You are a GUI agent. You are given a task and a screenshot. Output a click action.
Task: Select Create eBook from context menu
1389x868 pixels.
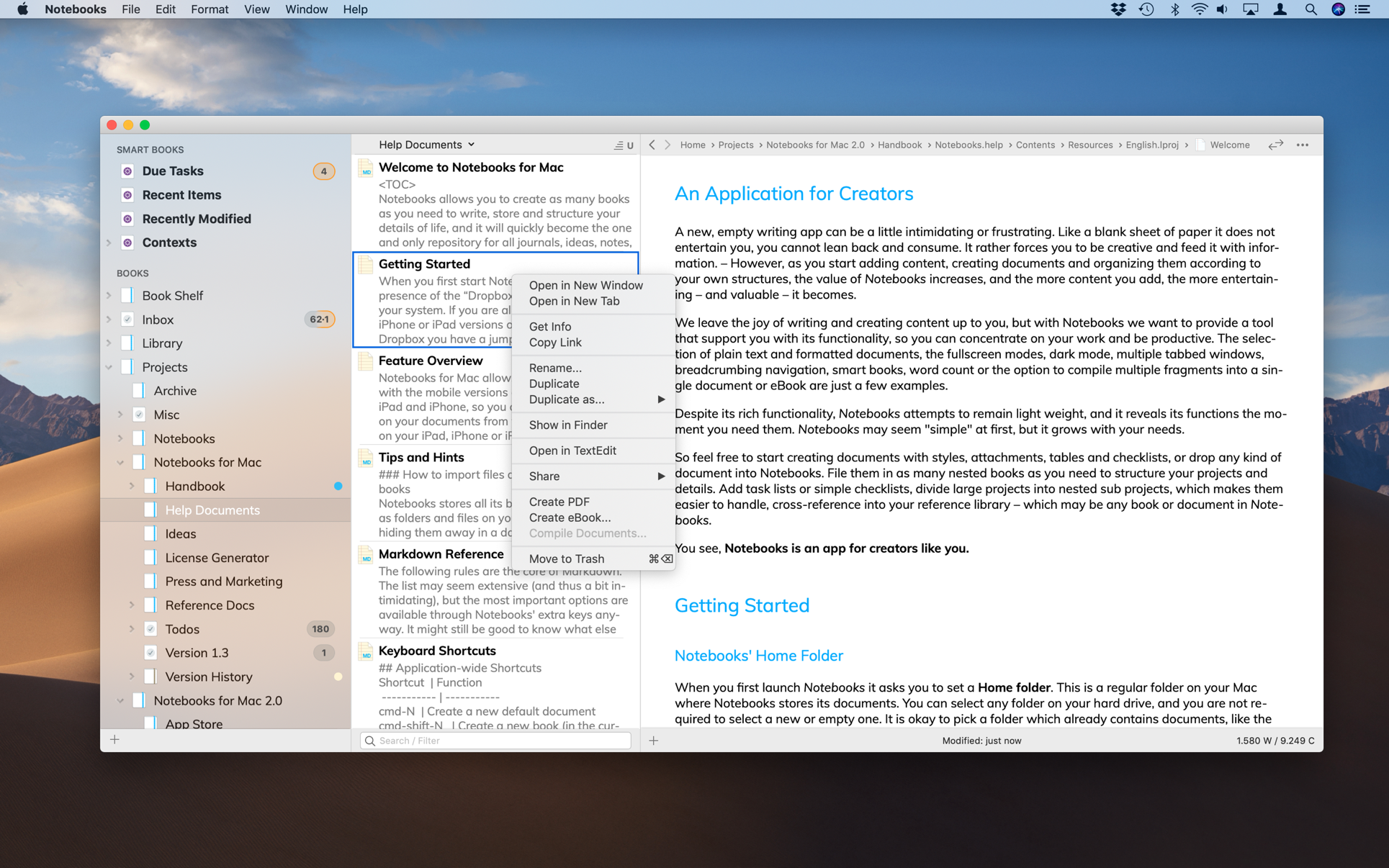click(570, 517)
